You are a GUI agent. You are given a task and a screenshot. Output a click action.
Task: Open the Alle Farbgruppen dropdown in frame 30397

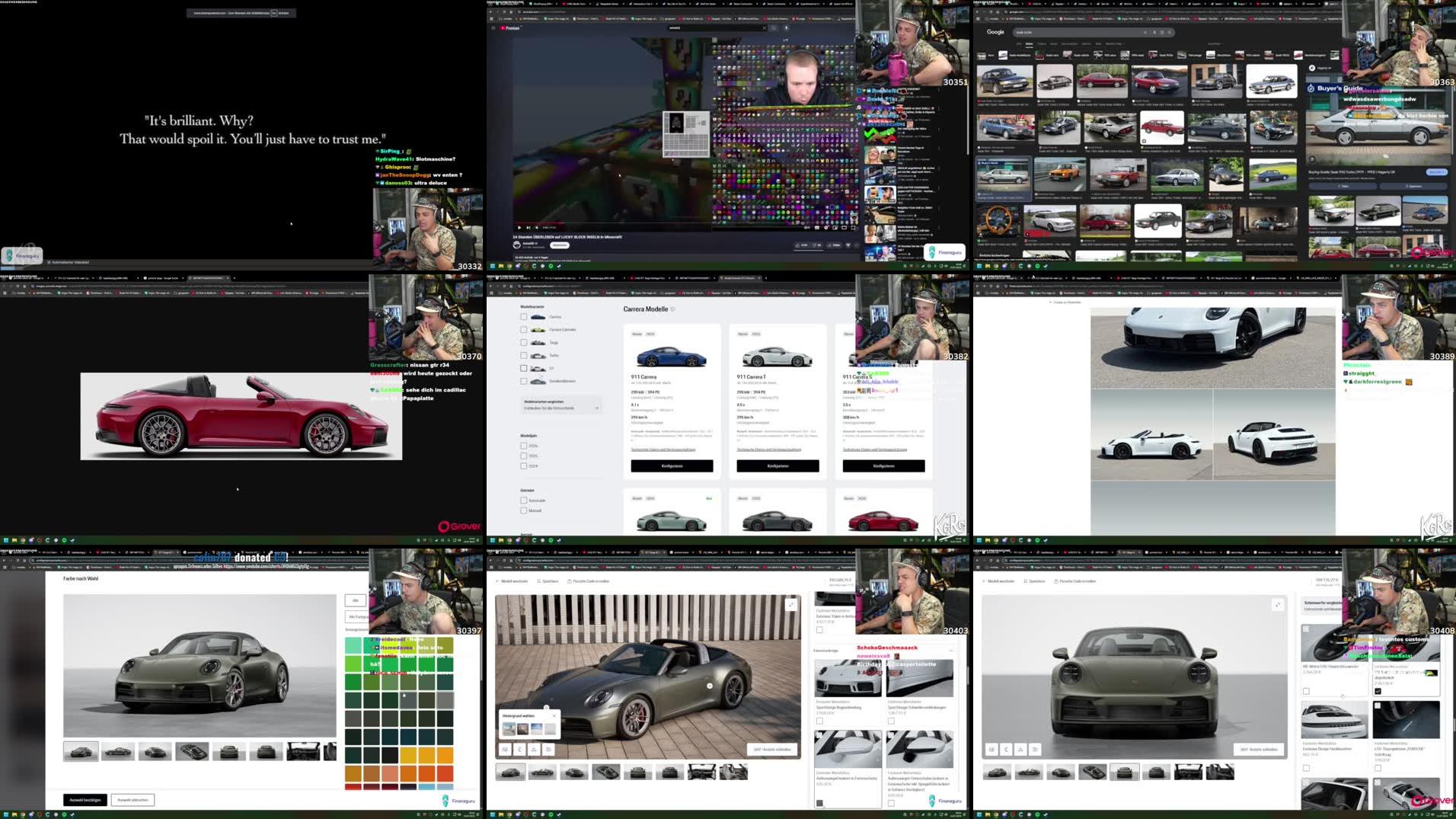click(357, 616)
